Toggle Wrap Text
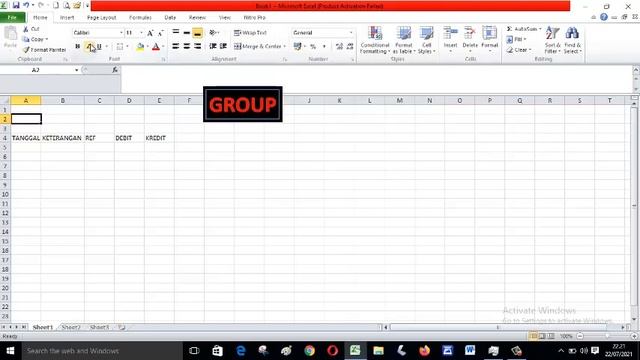Viewport: 640px width, 360px height. [x=250, y=33]
